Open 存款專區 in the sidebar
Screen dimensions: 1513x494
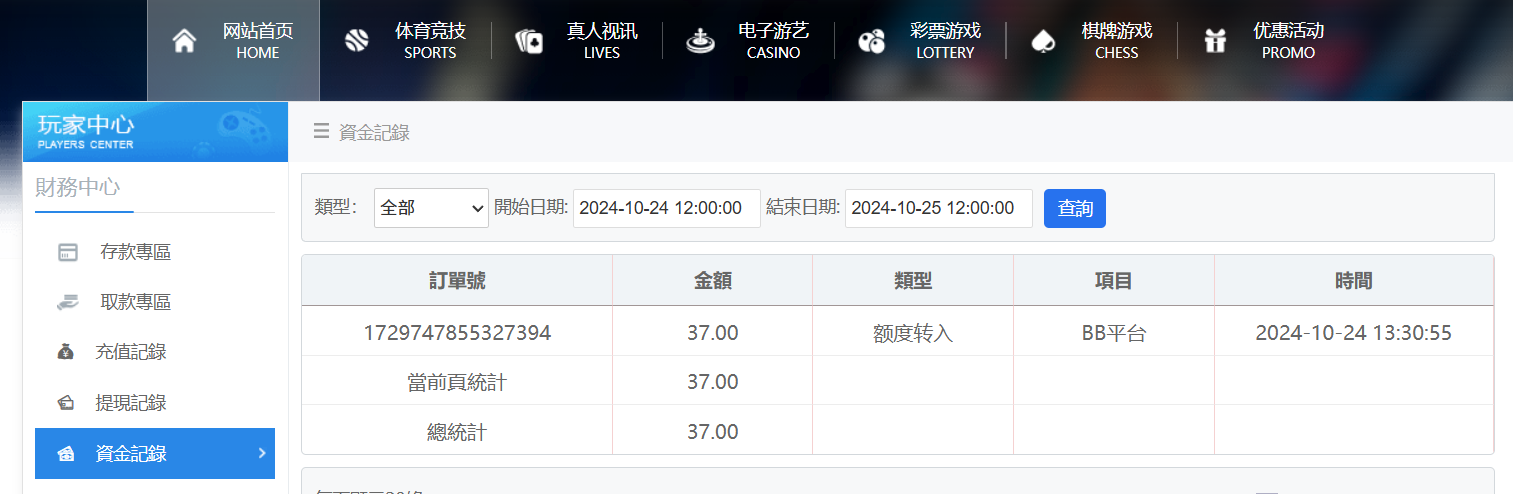click(135, 252)
